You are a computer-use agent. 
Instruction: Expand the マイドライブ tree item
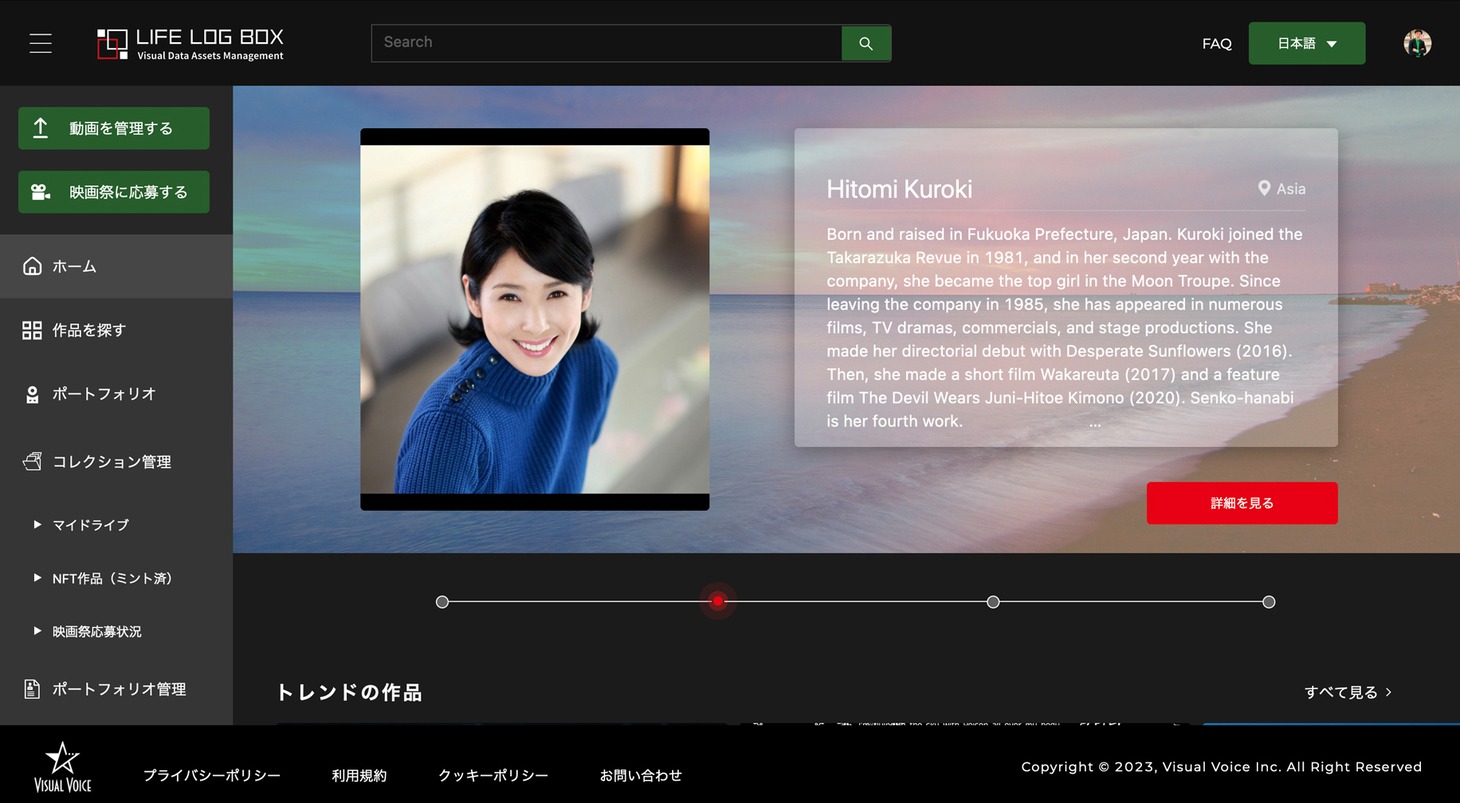(37, 525)
